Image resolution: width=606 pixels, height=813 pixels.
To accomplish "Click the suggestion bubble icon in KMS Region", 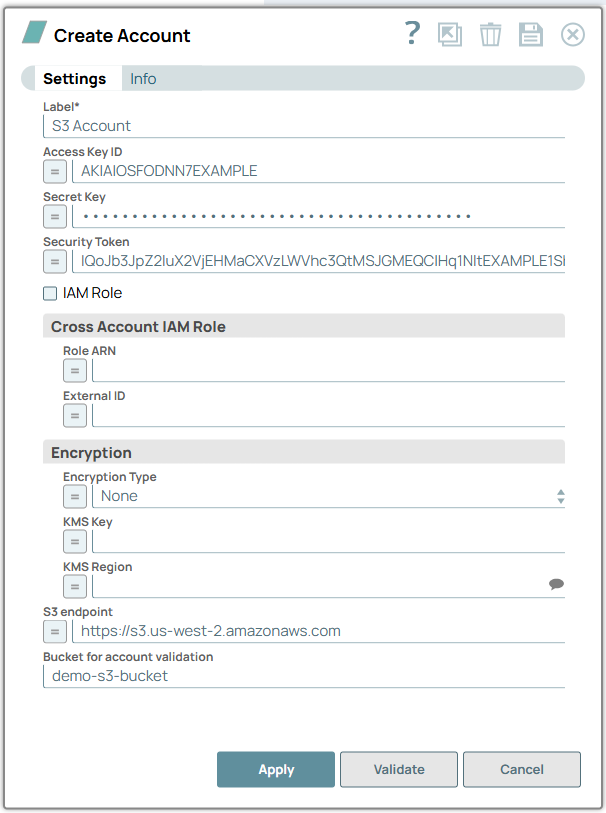I will 557,585.
